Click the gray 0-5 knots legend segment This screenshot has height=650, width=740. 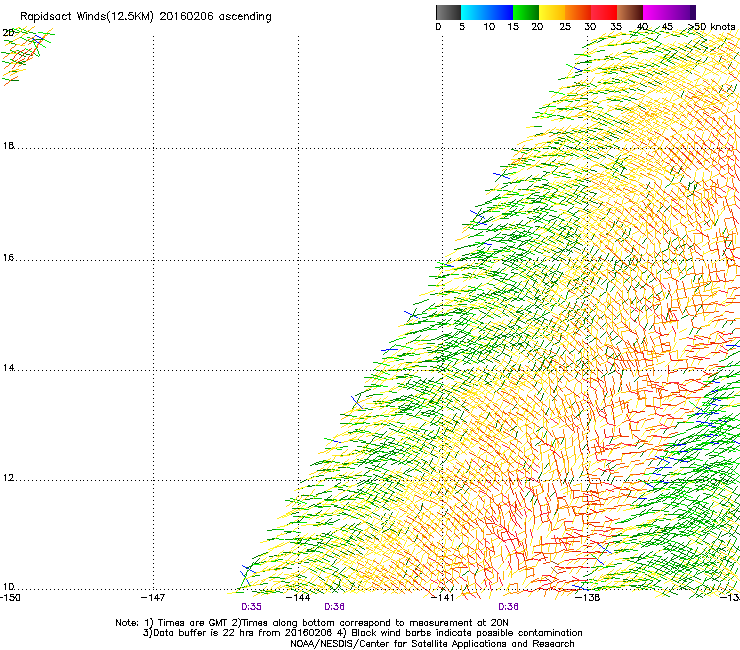pos(448,12)
